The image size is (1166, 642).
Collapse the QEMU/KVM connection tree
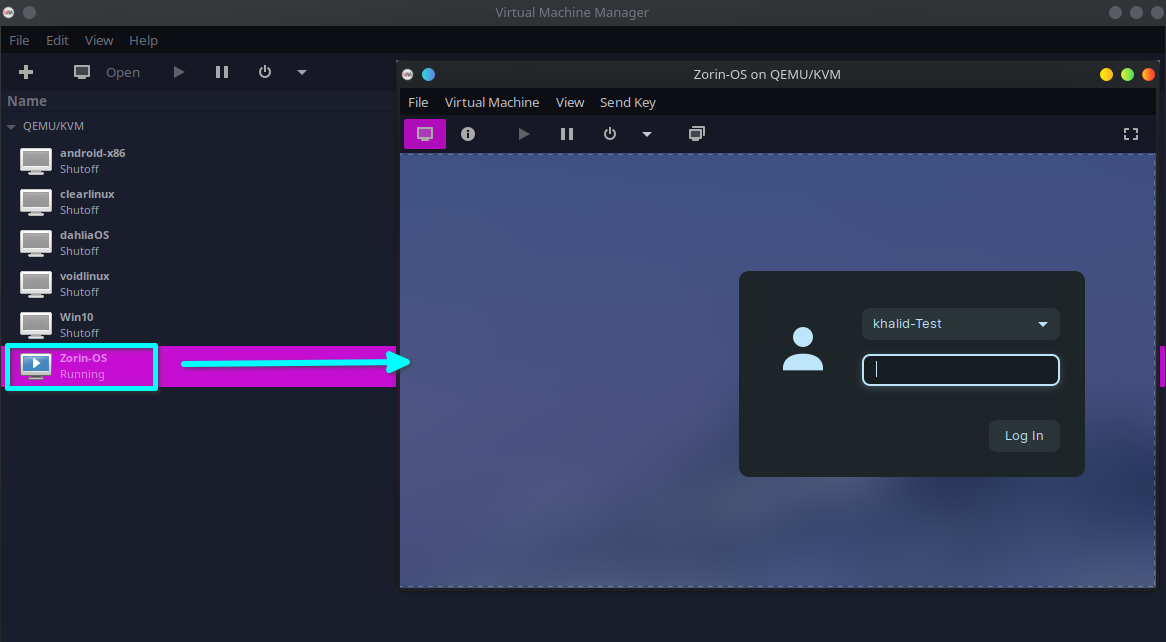point(12,127)
